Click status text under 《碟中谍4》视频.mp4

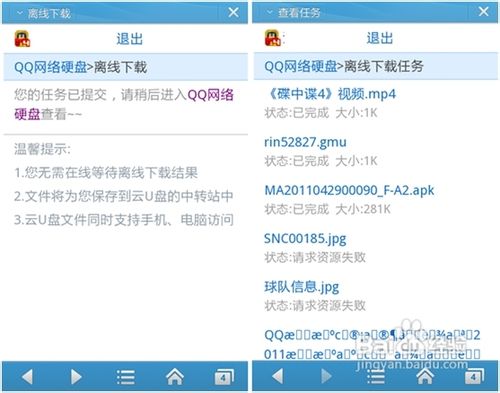pyautogui.click(x=321, y=113)
